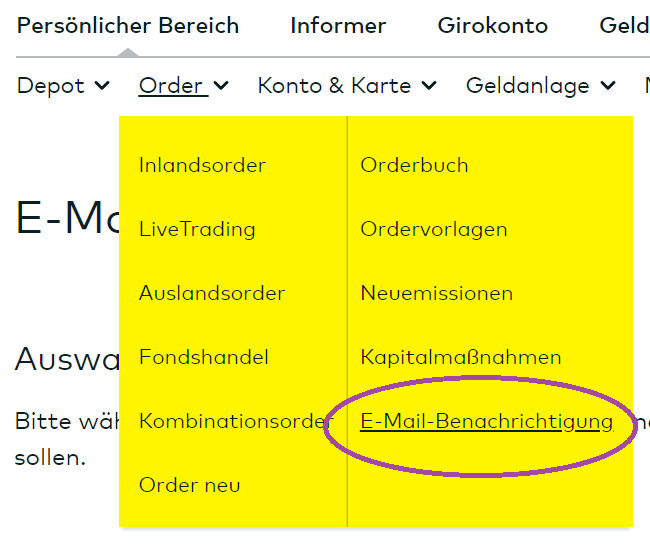
Task: Select Neuemissionen in the Order menu
Action: (x=436, y=293)
